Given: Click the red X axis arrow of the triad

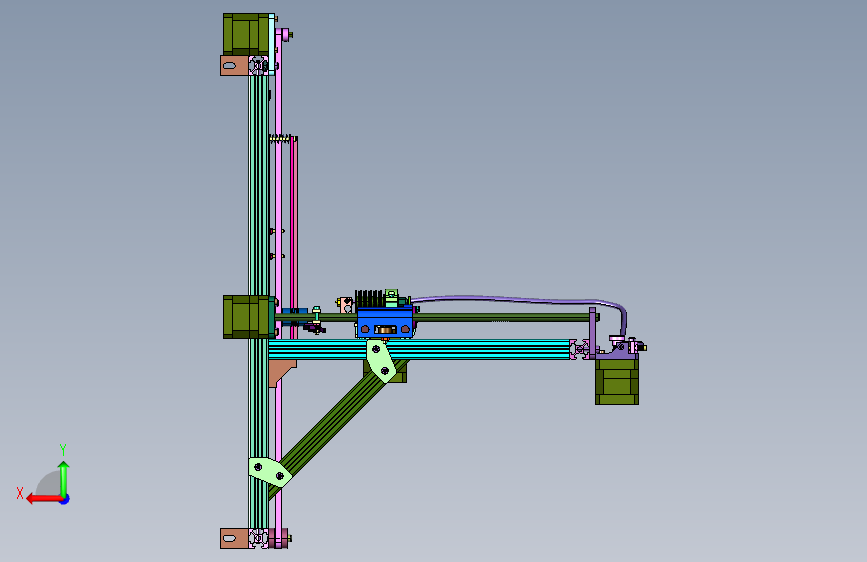Looking at the screenshot, I should point(44,499).
